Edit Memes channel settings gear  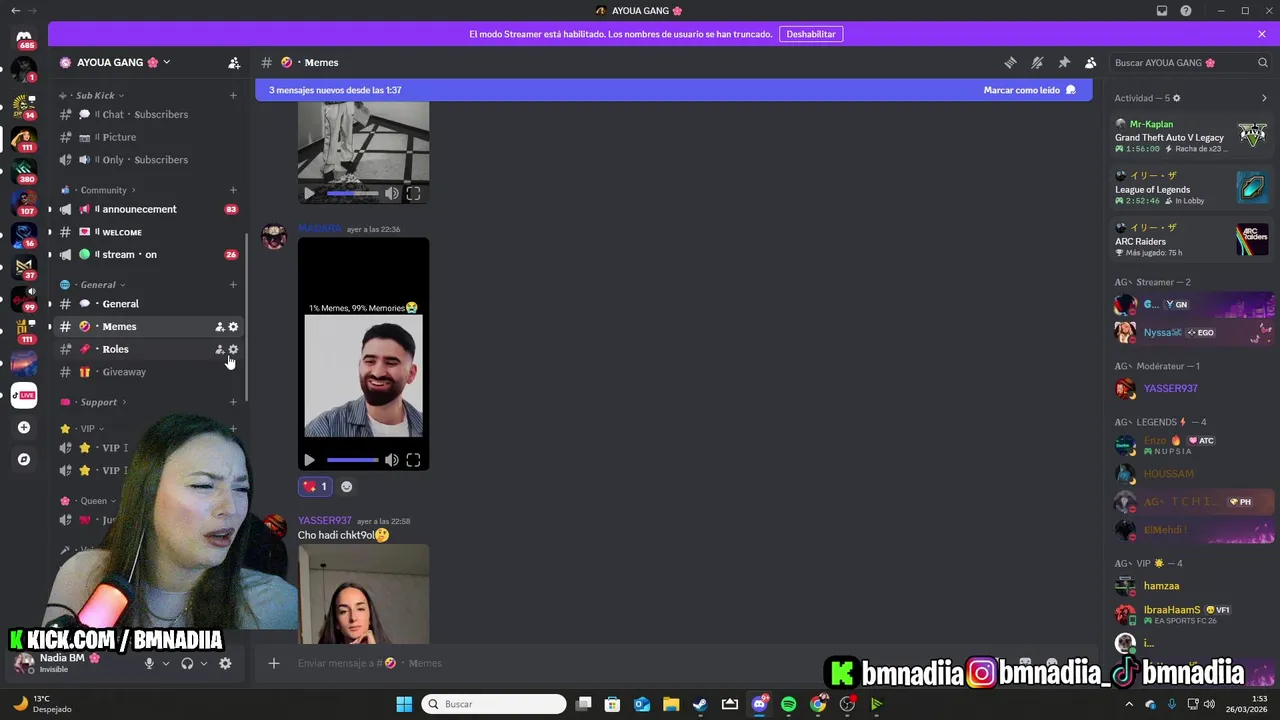click(233, 327)
